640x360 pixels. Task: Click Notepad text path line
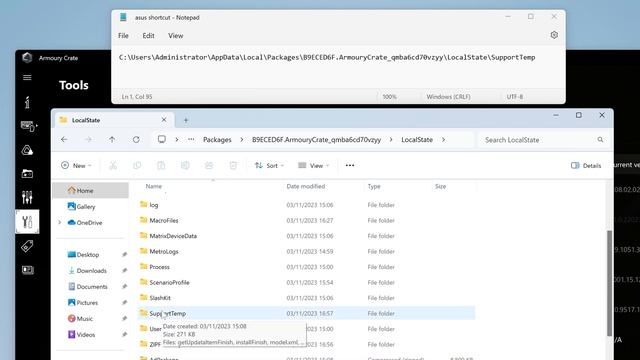click(327, 58)
